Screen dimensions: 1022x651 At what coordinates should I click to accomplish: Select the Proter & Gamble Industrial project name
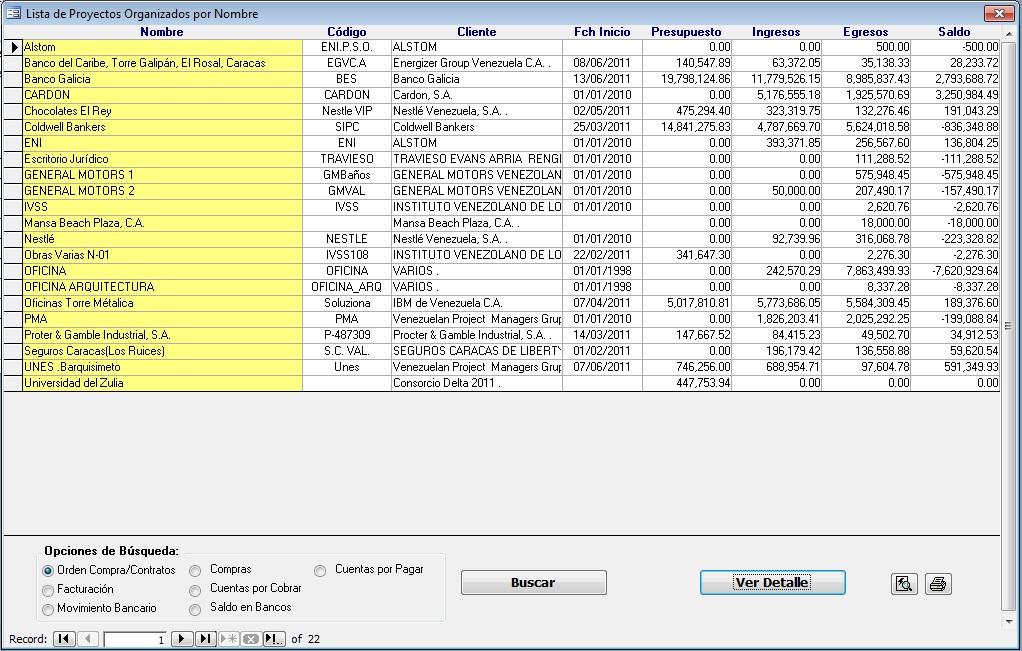(x=162, y=335)
